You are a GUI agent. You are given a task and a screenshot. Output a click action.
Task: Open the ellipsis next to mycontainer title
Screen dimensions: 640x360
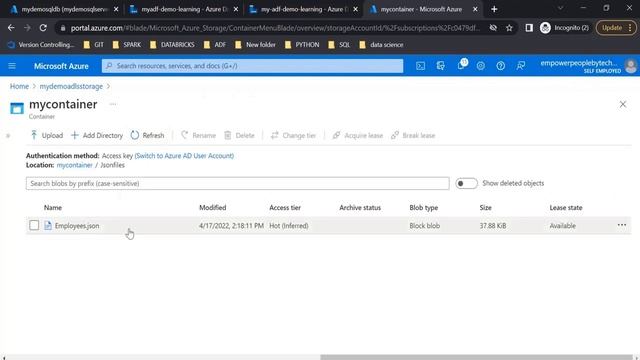point(113,104)
